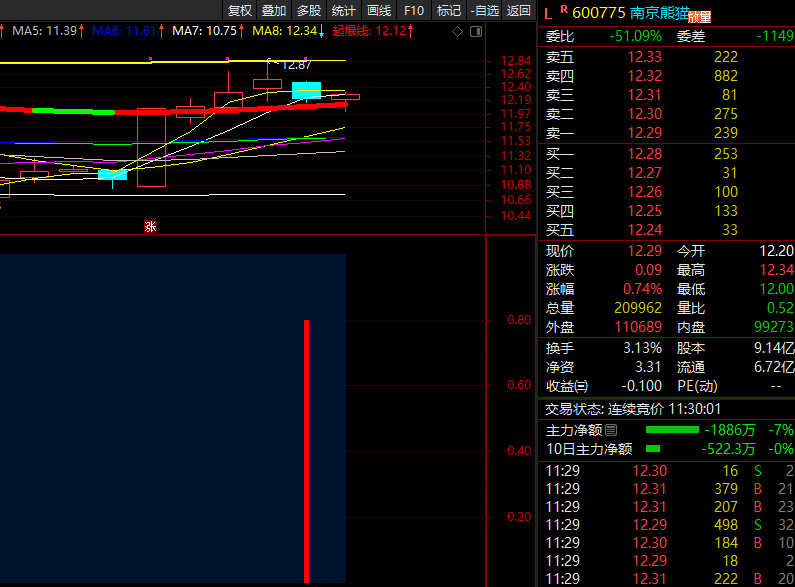Click the 返回 back button
795x587 pixels.
click(x=519, y=11)
